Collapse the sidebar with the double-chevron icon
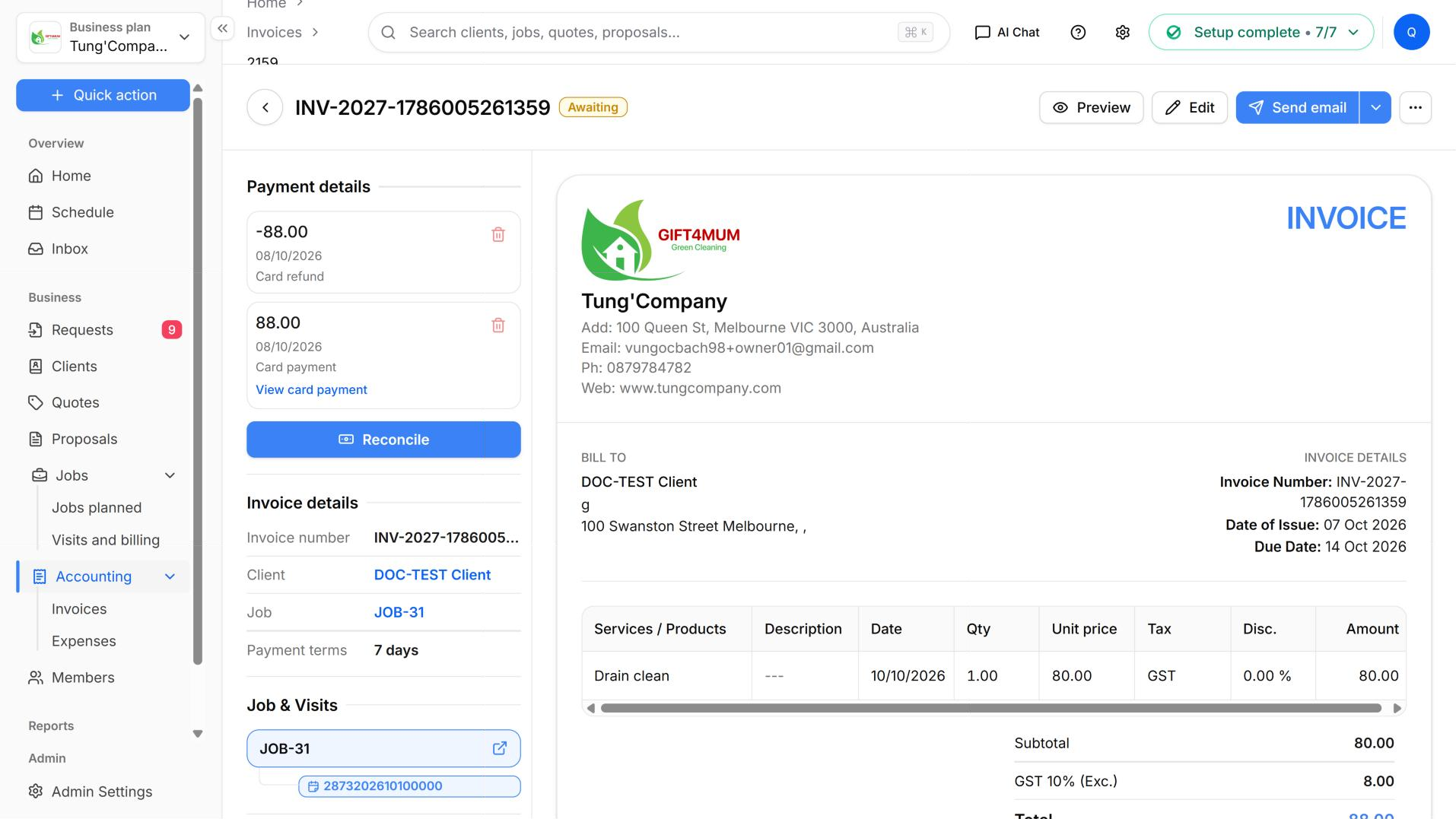 (x=222, y=29)
